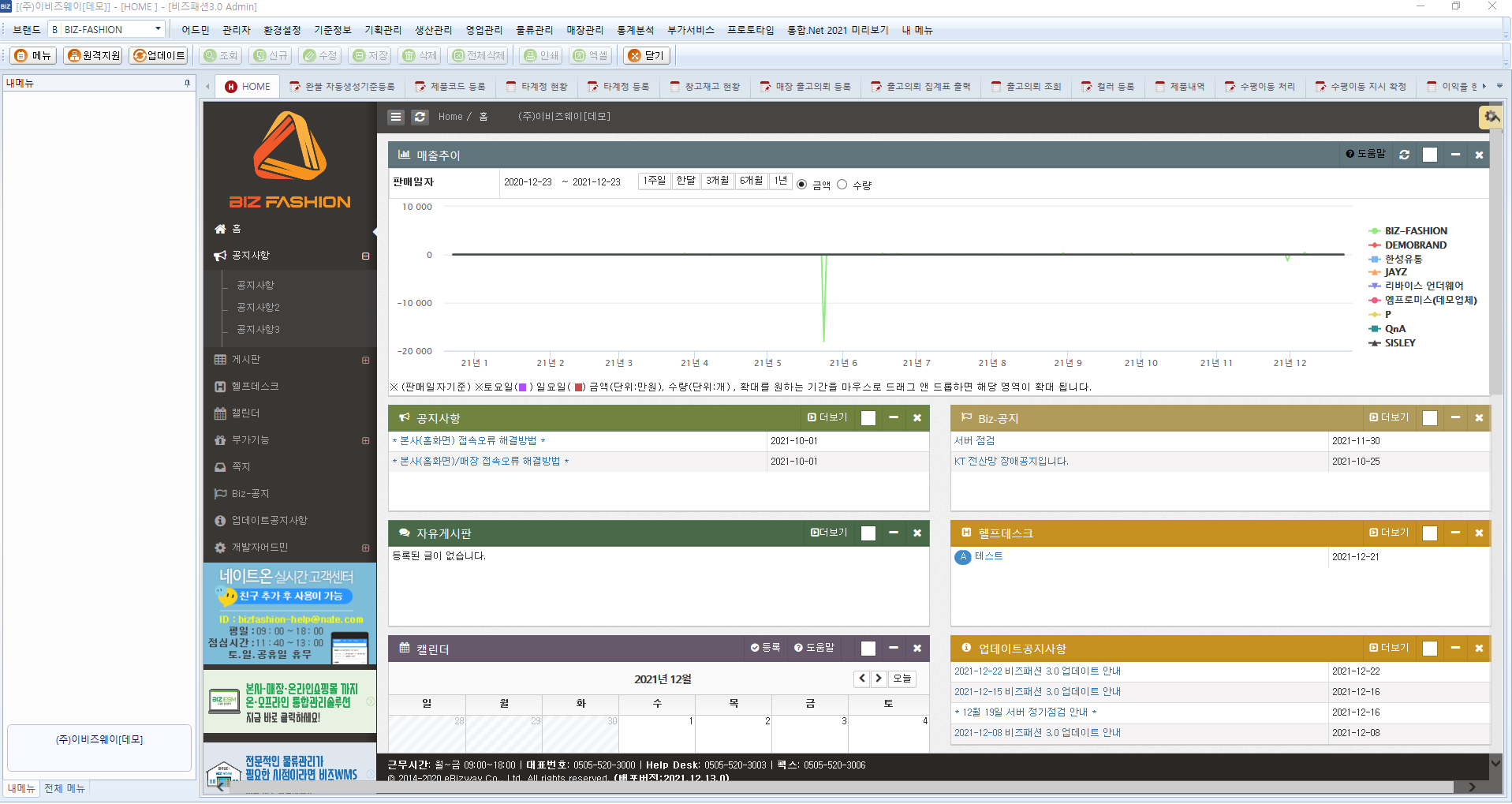Expand the 게시판 sidebar section
This screenshot has width=1512, height=804.
coord(365,360)
